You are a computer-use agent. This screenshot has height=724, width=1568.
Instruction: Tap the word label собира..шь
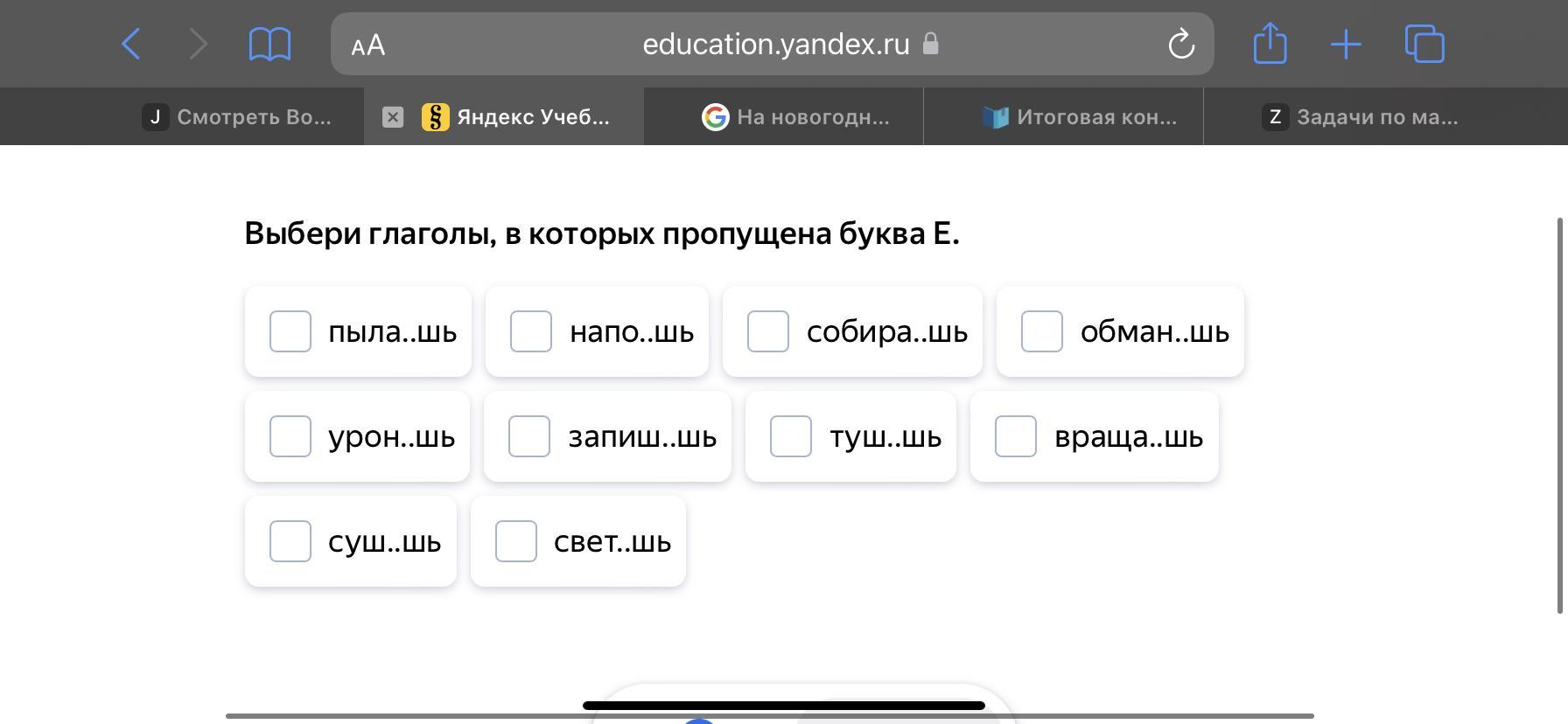point(886,332)
